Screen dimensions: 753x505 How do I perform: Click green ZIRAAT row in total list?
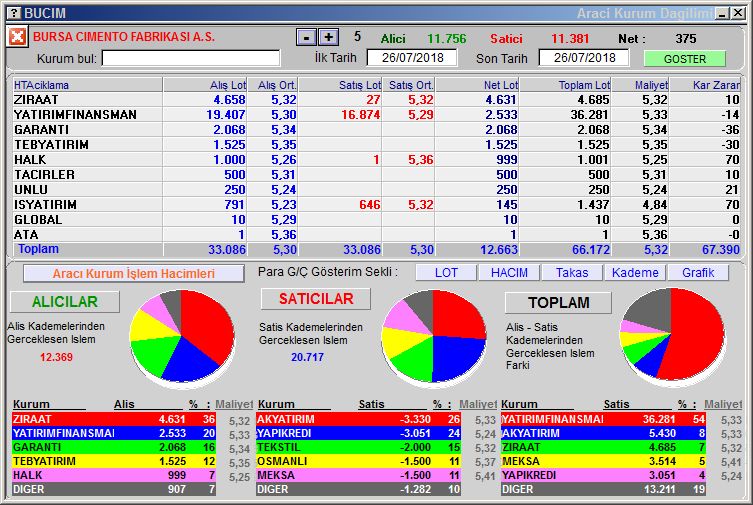coord(603,447)
